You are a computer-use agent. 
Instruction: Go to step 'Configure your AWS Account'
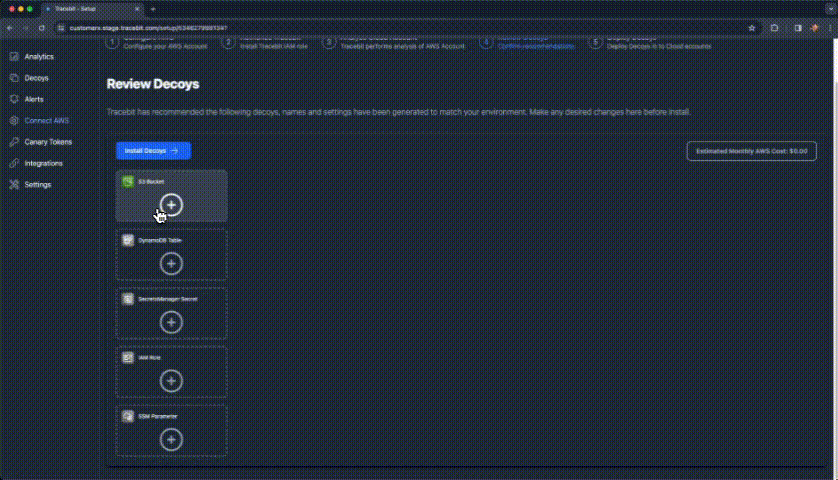(x=165, y=47)
